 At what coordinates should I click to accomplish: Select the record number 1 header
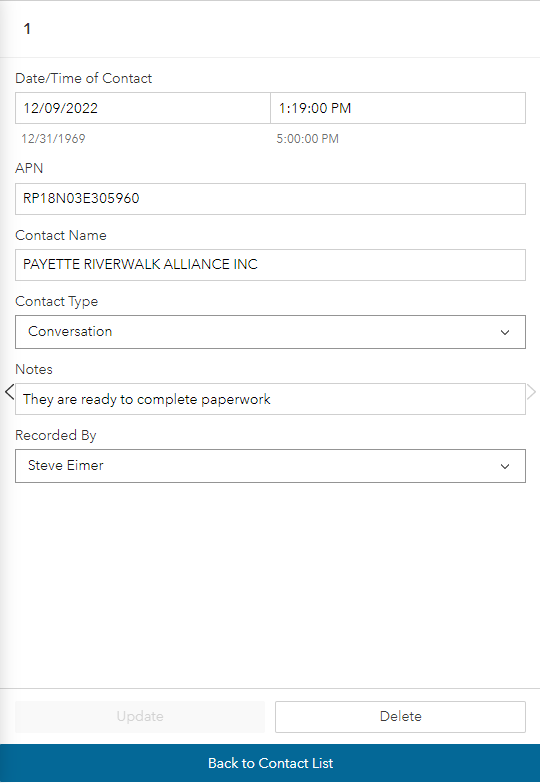click(27, 29)
